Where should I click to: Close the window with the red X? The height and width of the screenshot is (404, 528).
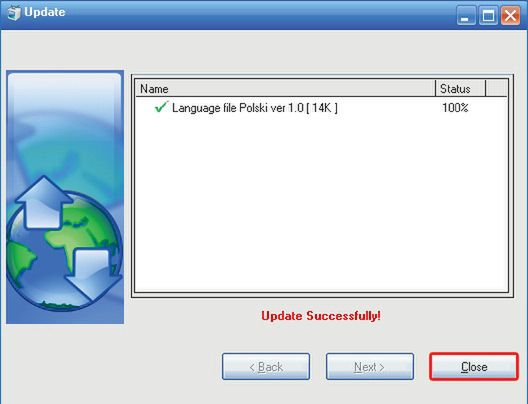click(x=510, y=15)
